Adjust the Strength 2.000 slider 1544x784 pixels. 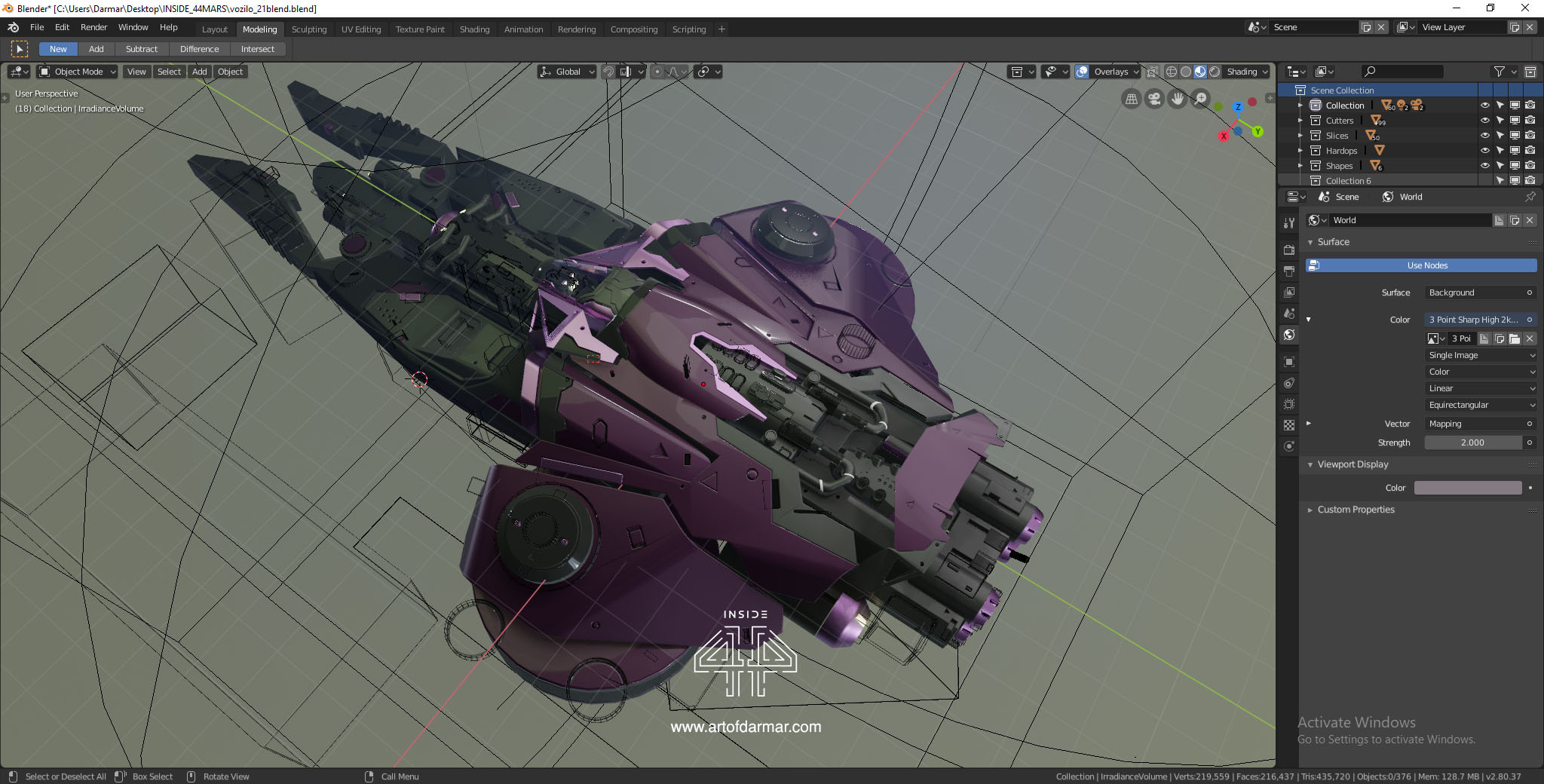pyautogui.click(x=1473, y=443)
